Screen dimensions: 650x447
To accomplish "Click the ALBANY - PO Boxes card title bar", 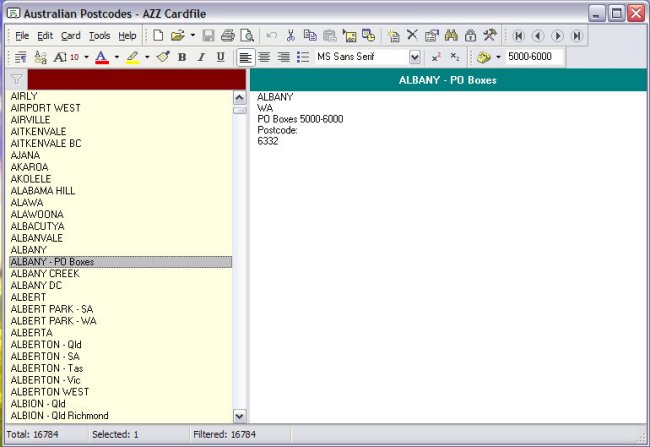I will coord(448,80).
